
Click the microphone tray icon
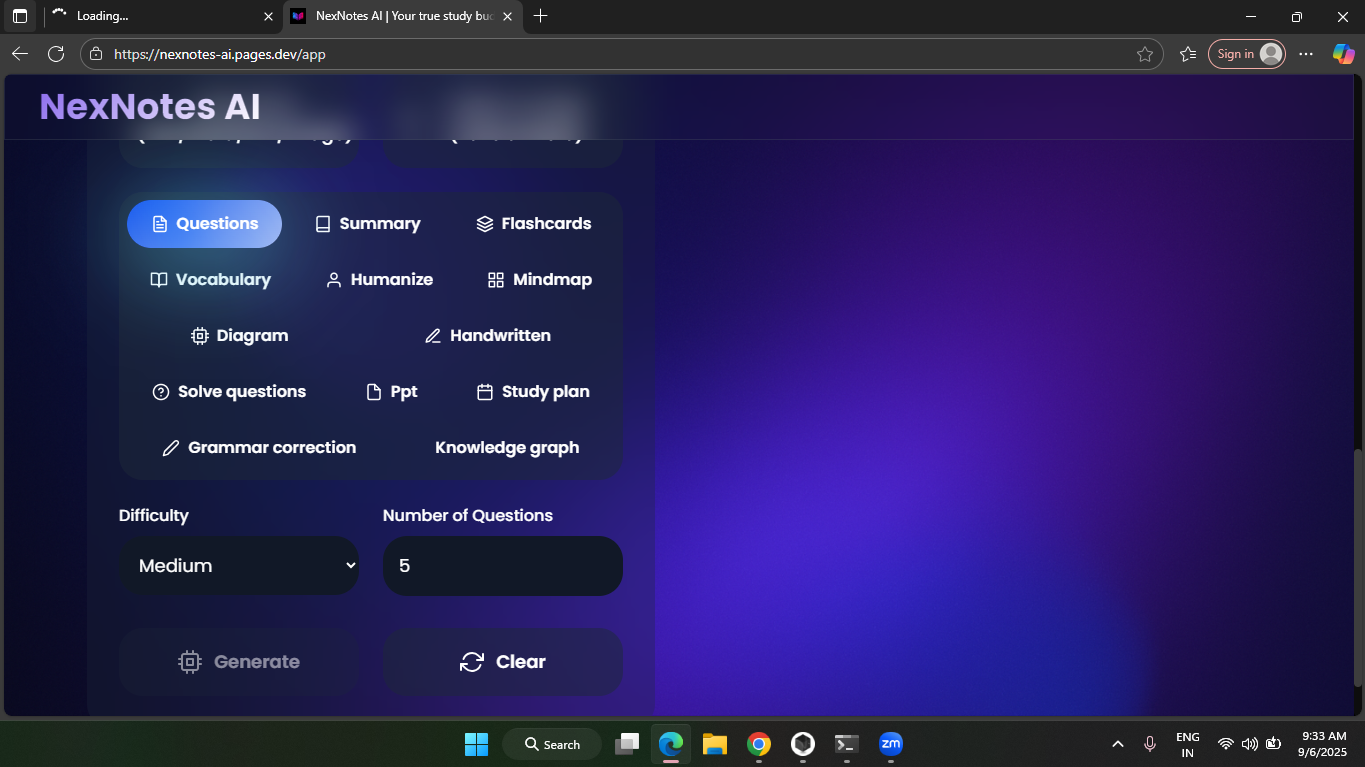pyautogui.click(x=1150, y=744)
